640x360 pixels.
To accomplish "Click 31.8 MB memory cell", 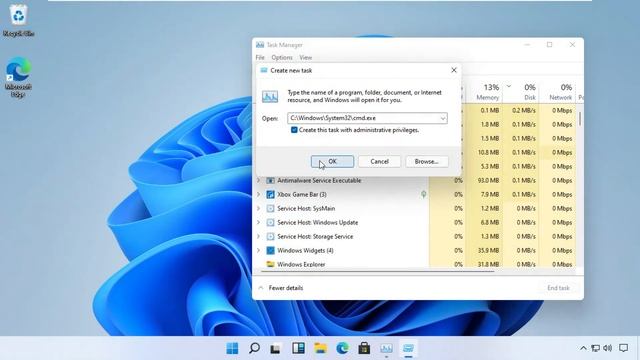I will point(488,264).
